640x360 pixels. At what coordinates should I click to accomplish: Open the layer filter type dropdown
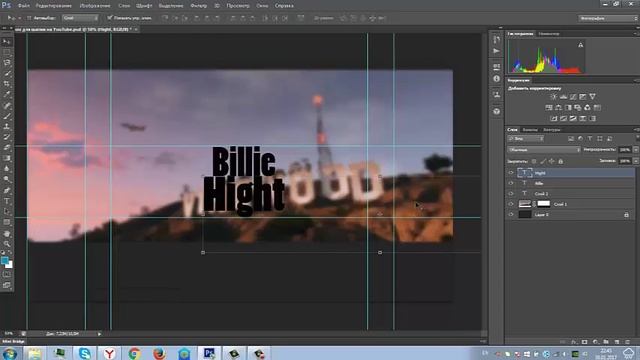pyautogui.click(x=526, y=139)
